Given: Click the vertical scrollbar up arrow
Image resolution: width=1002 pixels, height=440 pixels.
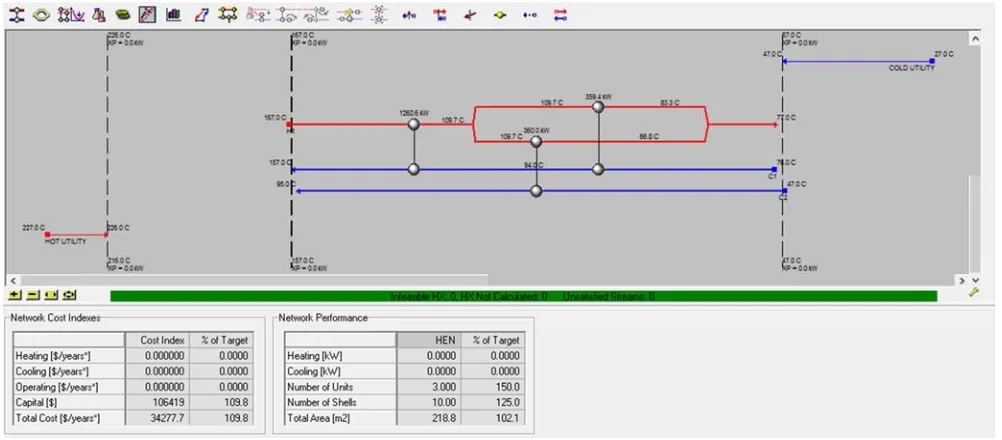Looking at the screenshot, I should [975, 38].
